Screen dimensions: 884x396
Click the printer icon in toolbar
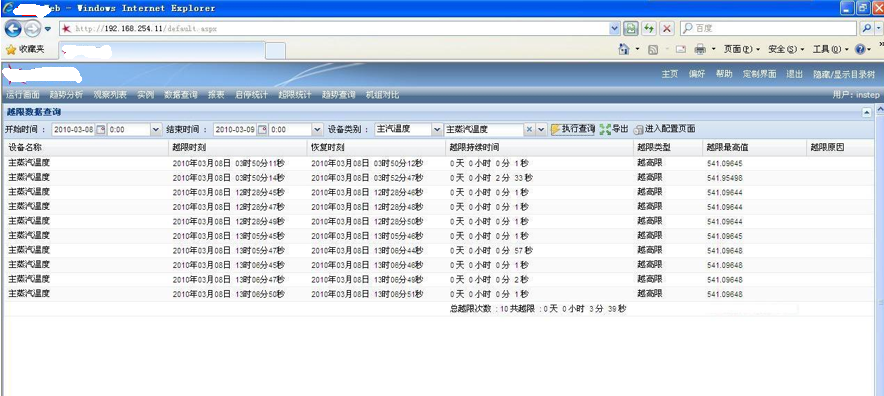(x=700, y=50)
